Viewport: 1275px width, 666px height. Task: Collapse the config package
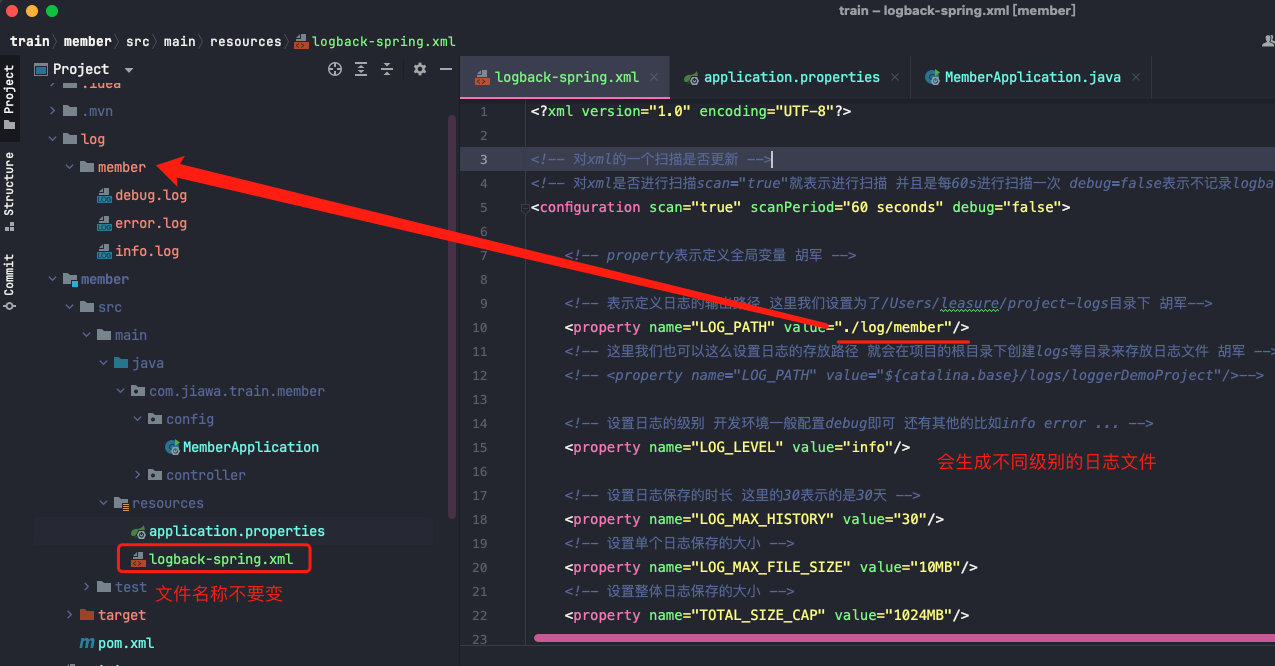[138, 419]
